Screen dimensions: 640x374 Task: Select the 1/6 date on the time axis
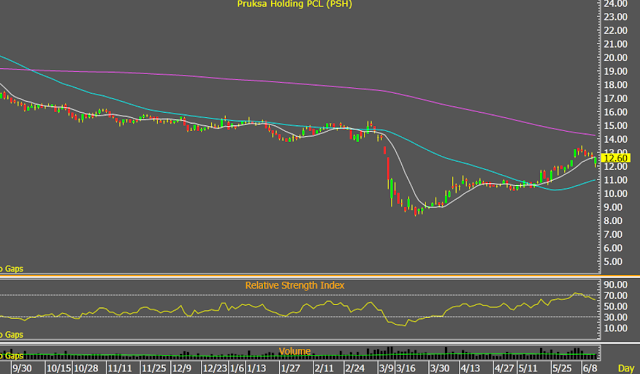click(237, 368)
